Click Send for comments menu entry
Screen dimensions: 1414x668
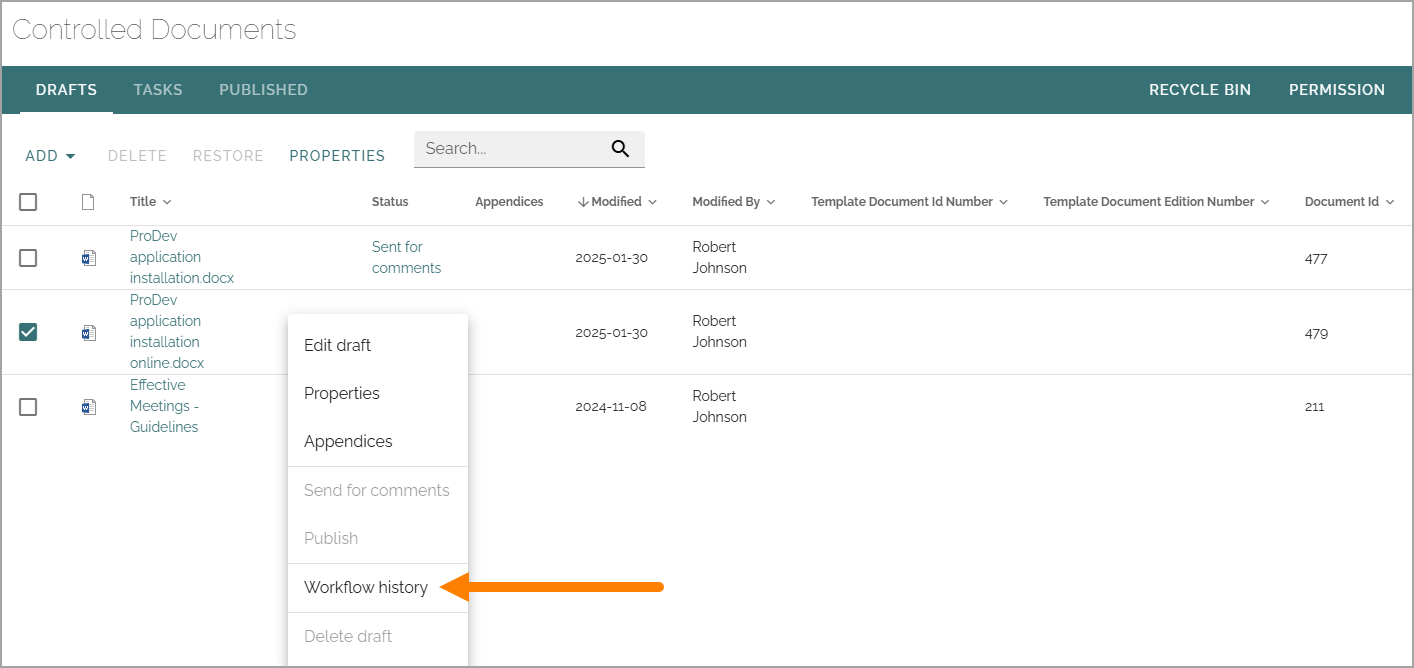(x=378, y=490)
